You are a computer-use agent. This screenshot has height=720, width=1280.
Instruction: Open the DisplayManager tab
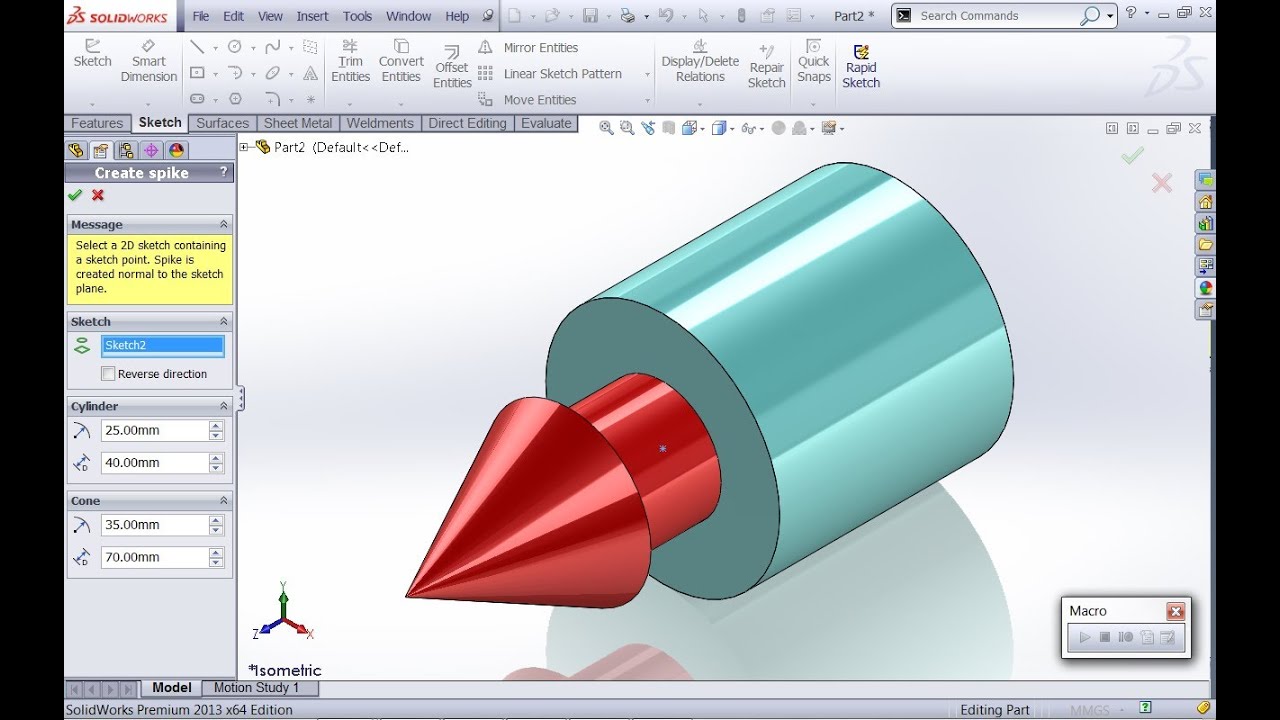coord(177,150)
